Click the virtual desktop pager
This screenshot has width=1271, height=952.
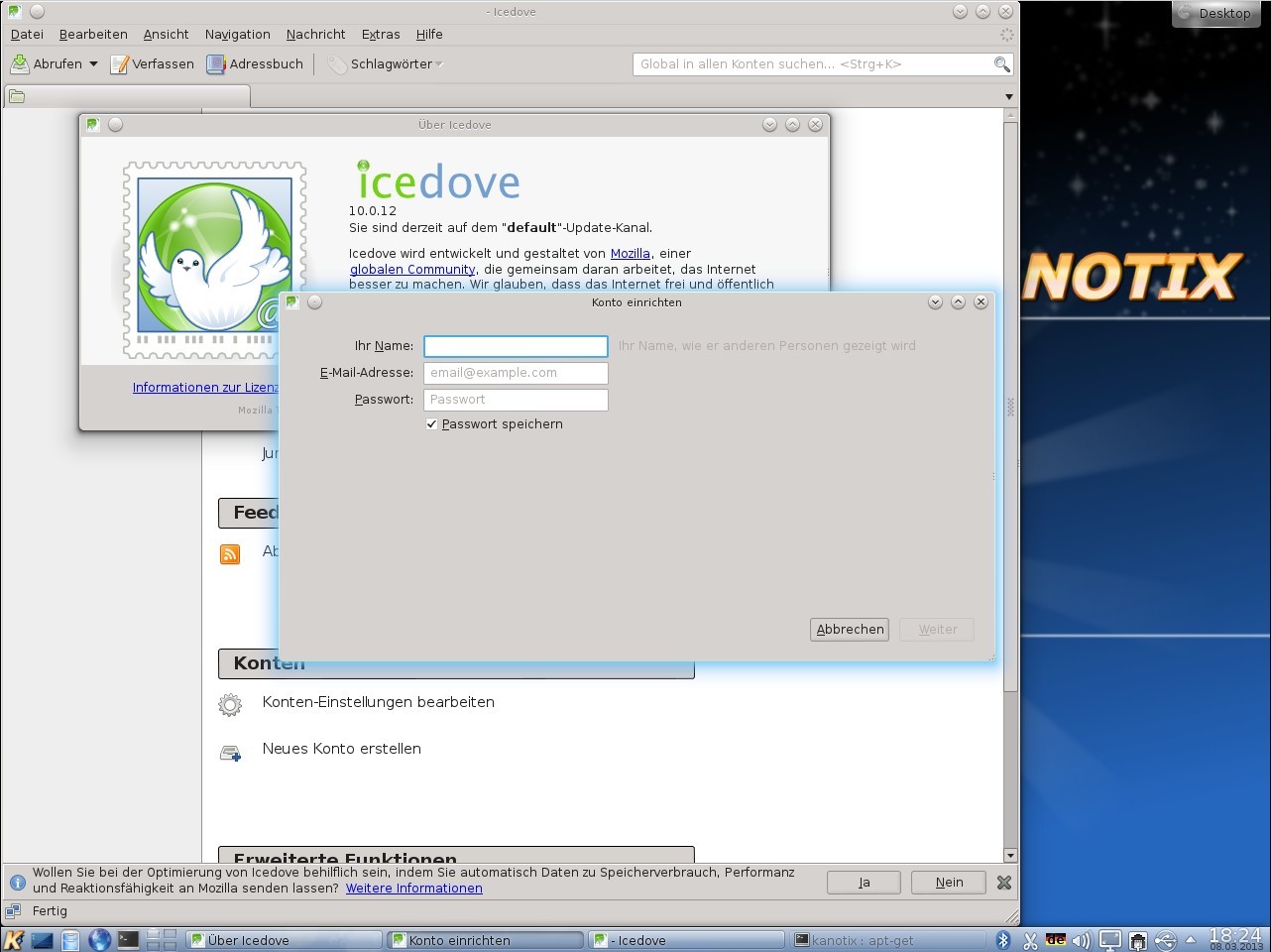click(162, 939)
